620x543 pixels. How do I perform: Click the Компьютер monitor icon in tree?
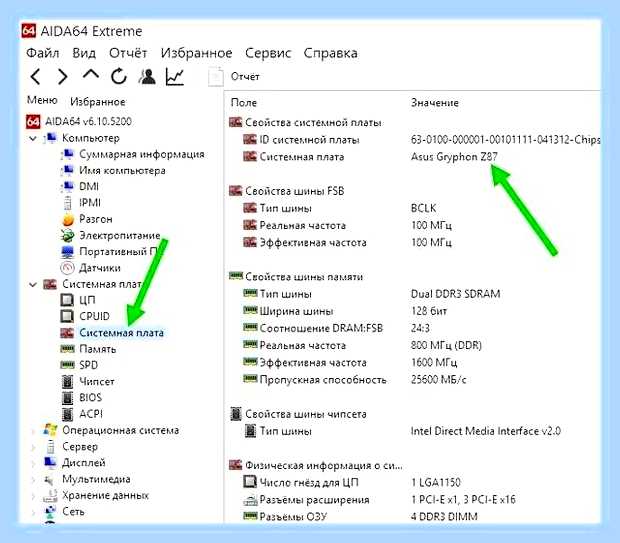pos(50,138)
